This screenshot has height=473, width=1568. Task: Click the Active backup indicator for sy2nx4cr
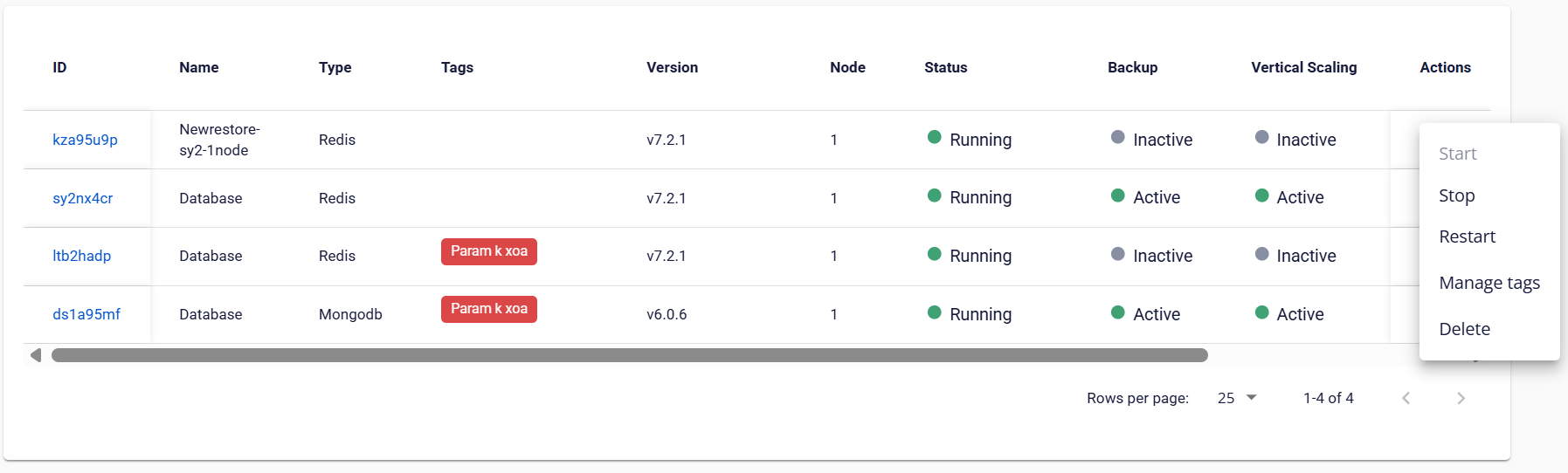click(x=1118, y=195)
